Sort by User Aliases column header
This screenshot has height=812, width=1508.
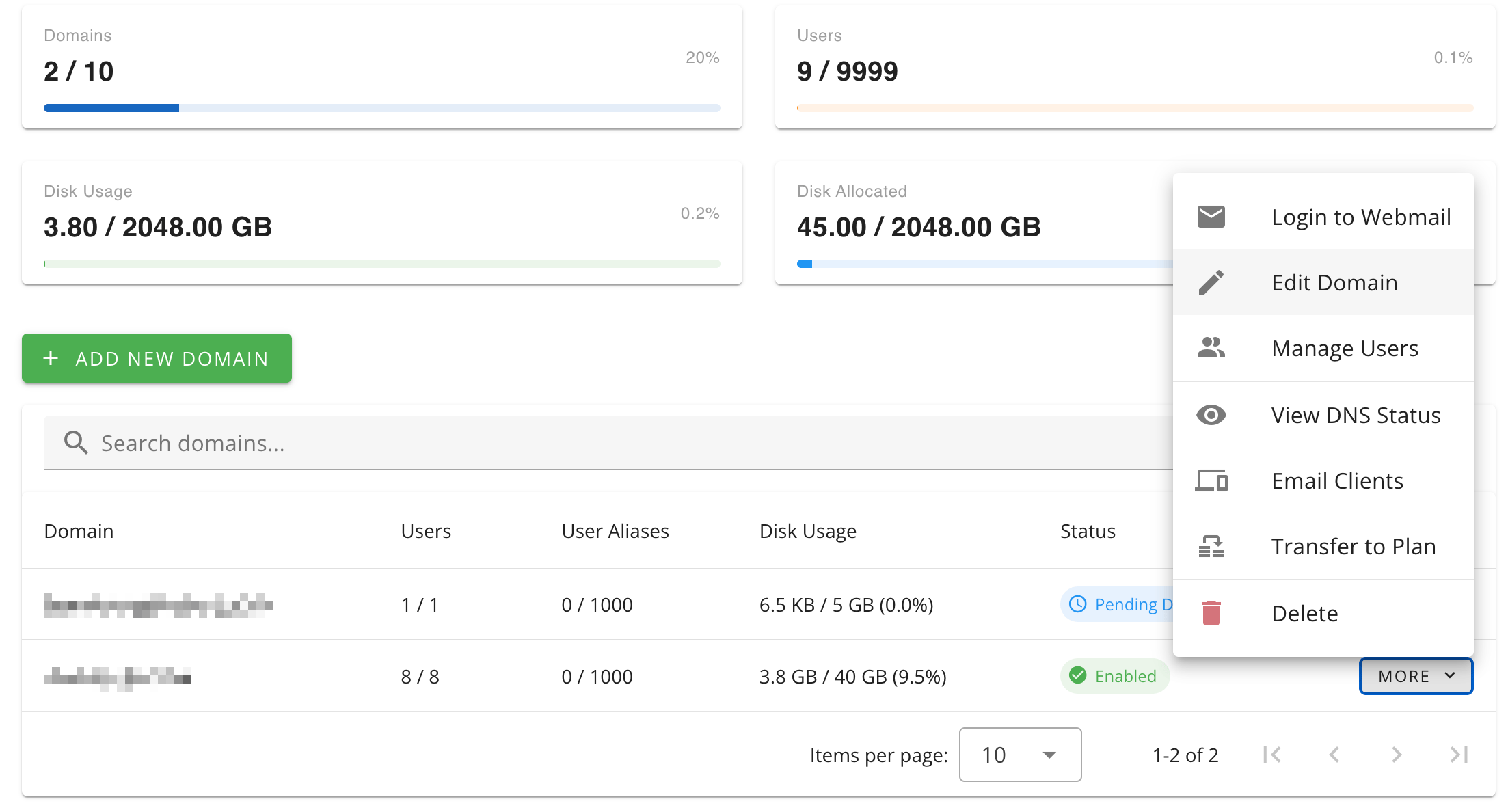click(x=615, y=531)
